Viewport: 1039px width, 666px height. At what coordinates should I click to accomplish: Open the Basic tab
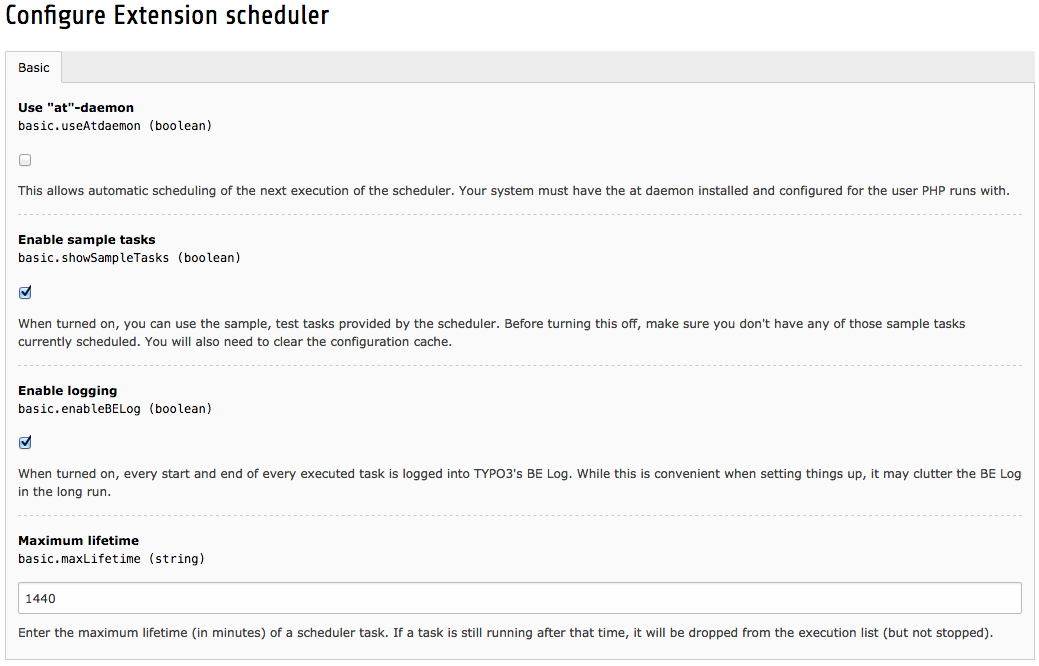tap(34, 68)
